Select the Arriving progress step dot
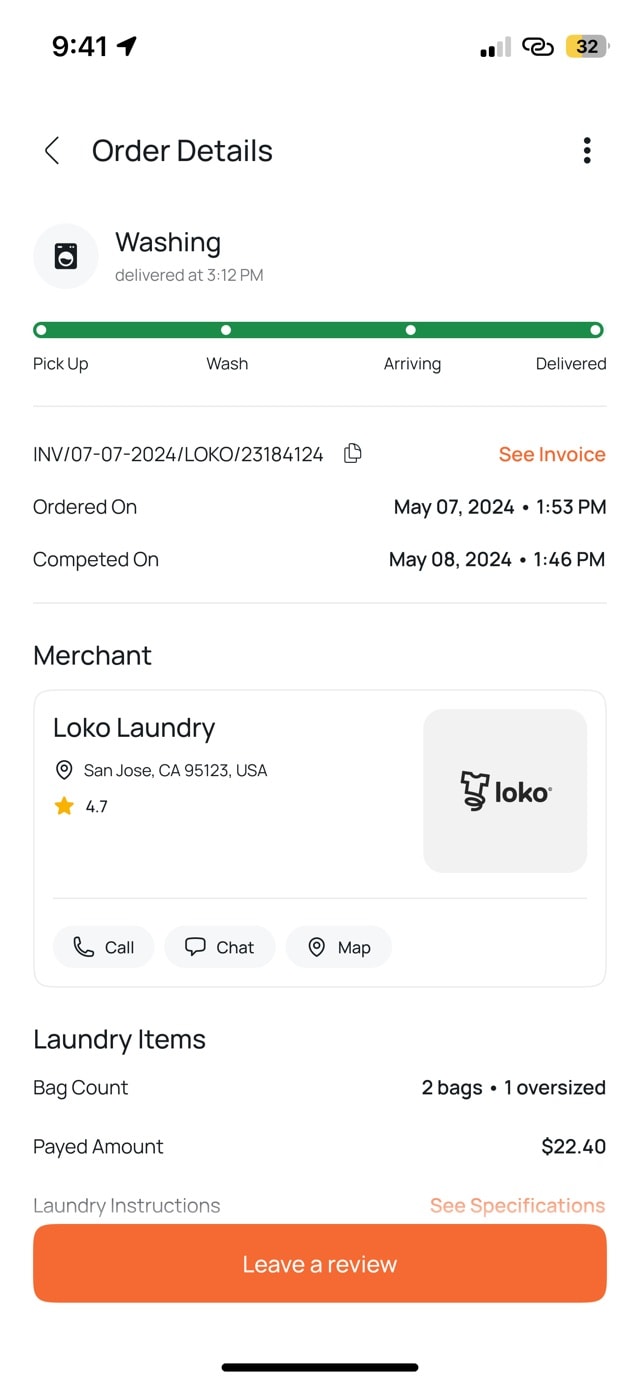The image size is (640, 1385). click(x=411, y=330)
